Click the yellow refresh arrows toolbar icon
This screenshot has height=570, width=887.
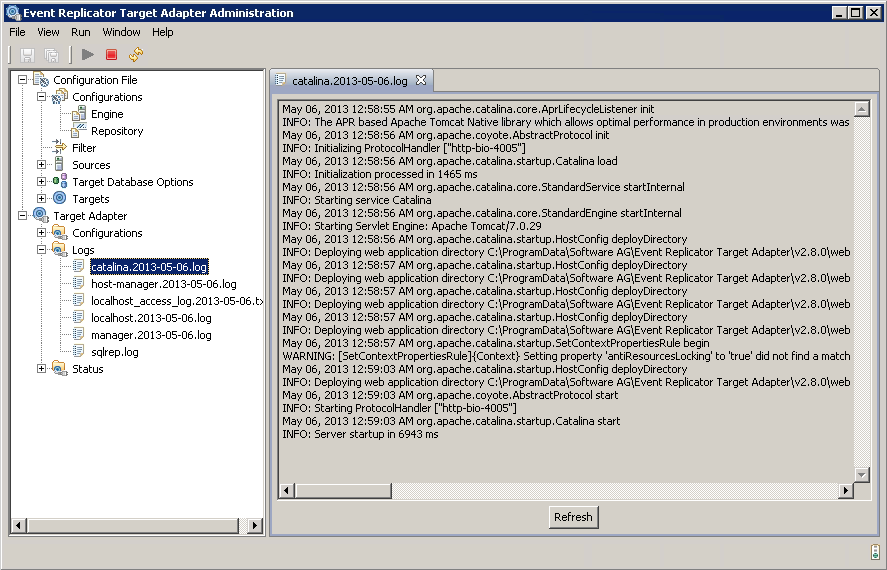click(136, 55)
